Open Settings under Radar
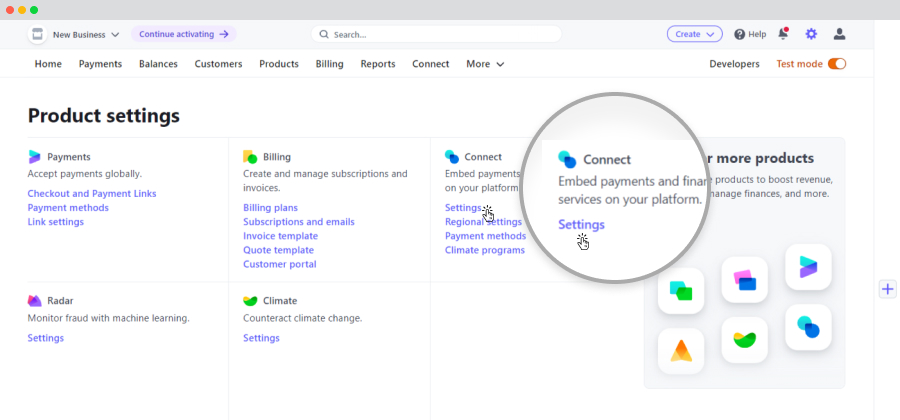Image resolution: width=900 pixels, height=420 pixels. pos(45,338)
